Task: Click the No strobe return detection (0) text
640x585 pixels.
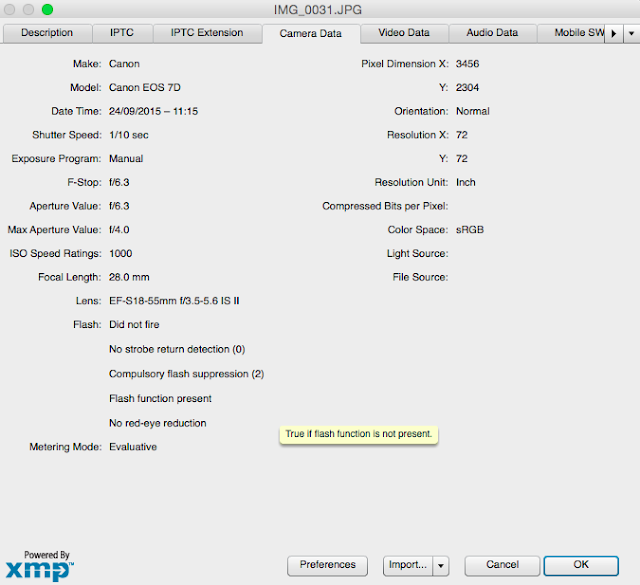Action: (x=177, y=349)
